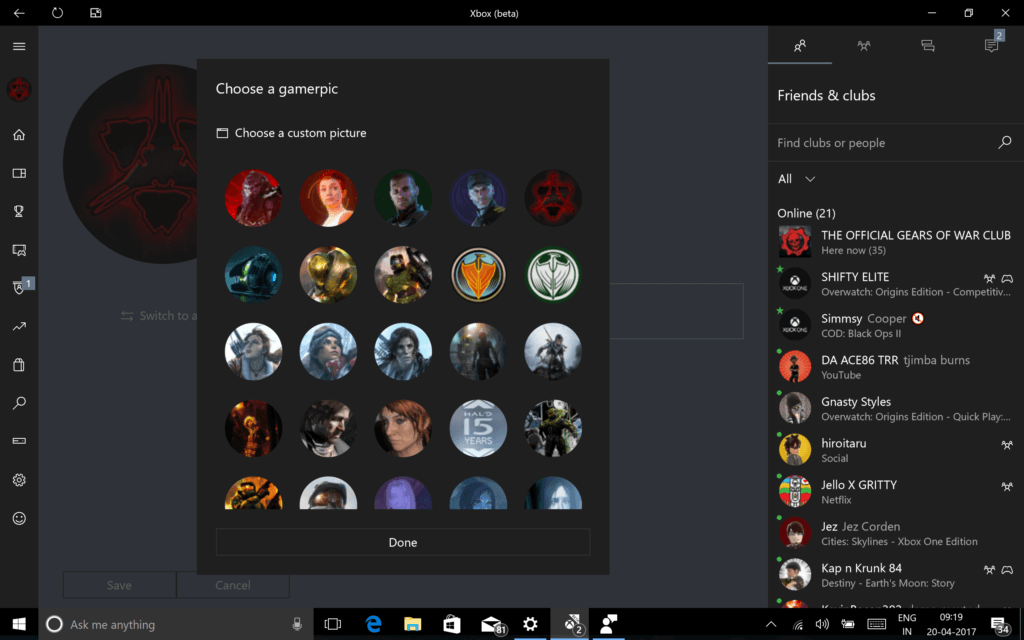Screen dimensions: 1024x640
Task: Select the teal robot eye gamerpic
Action: coord(253,275)
